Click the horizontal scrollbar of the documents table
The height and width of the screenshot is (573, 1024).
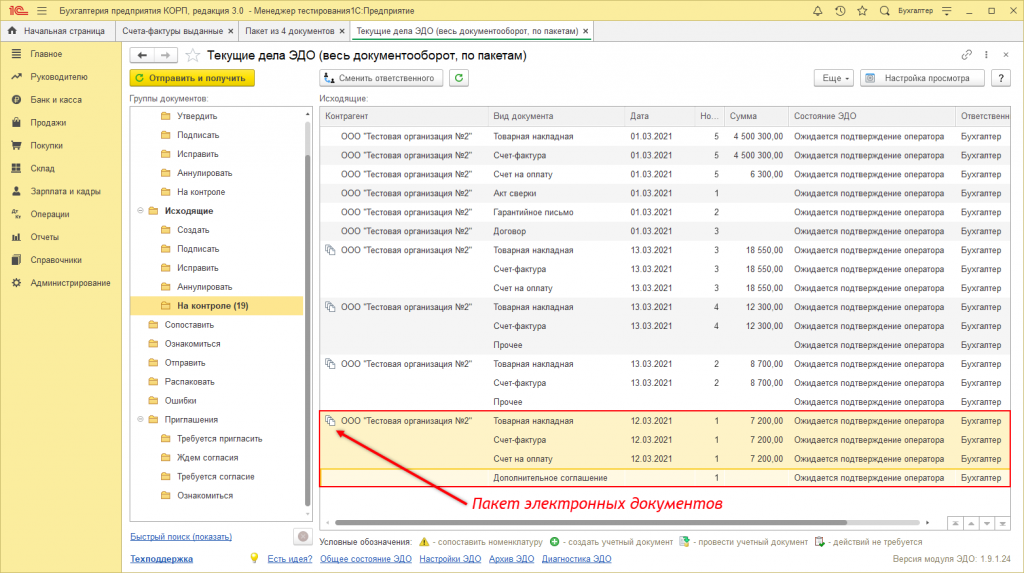(x=590, y=522)
